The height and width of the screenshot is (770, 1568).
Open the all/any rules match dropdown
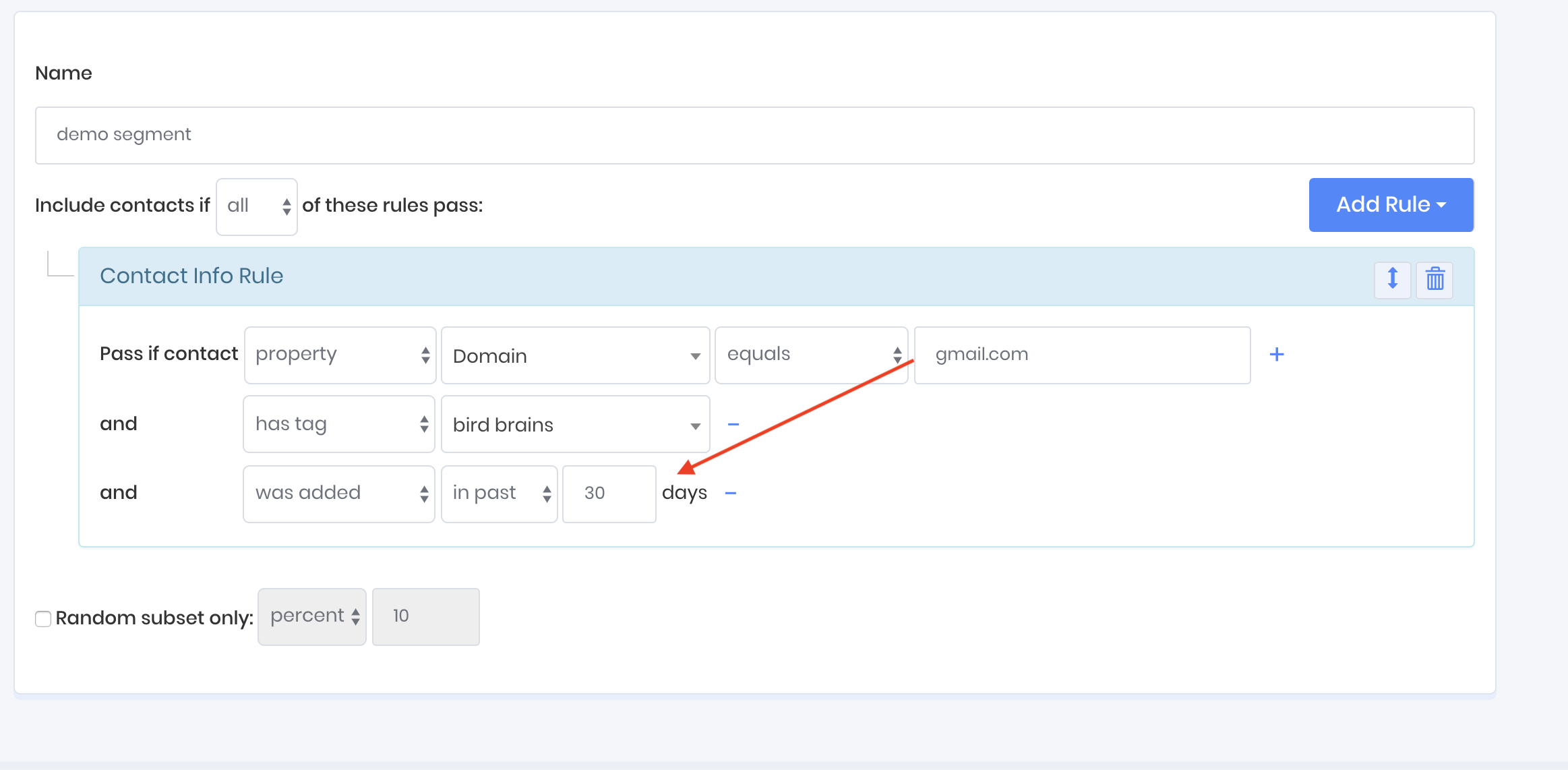coord(257,206)
